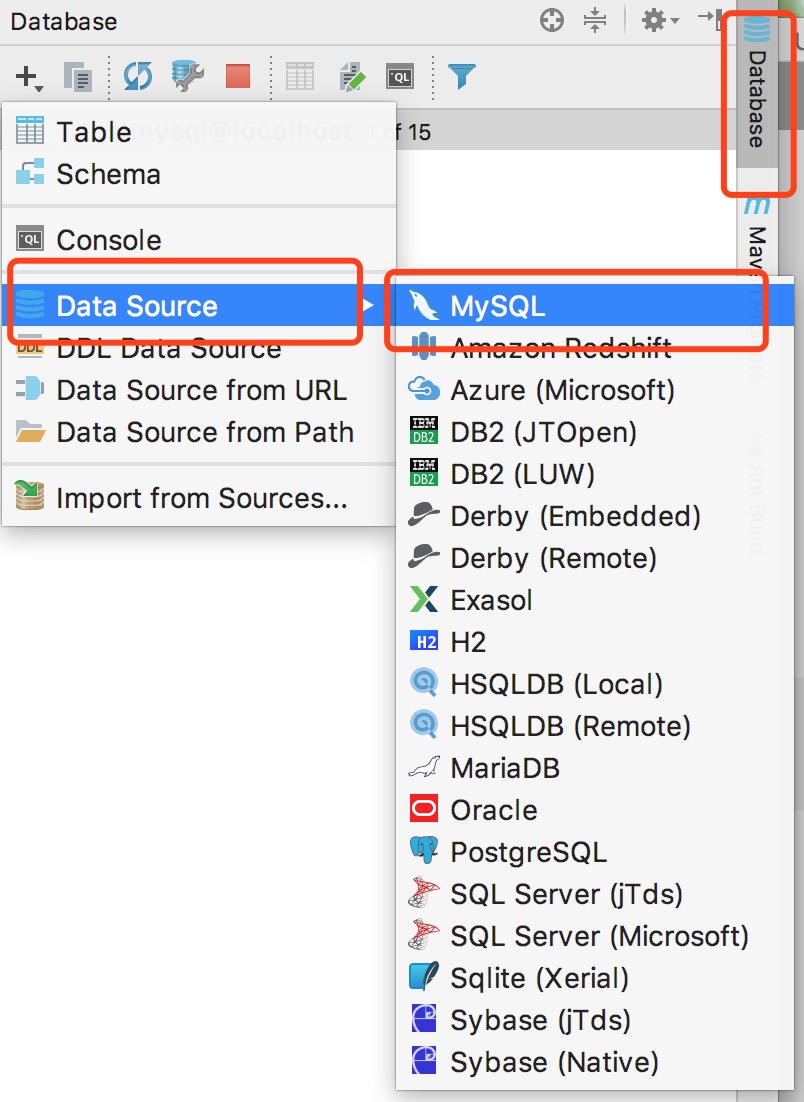Choose SQL Server (Microsoft) driver

(x=595, y=936)
